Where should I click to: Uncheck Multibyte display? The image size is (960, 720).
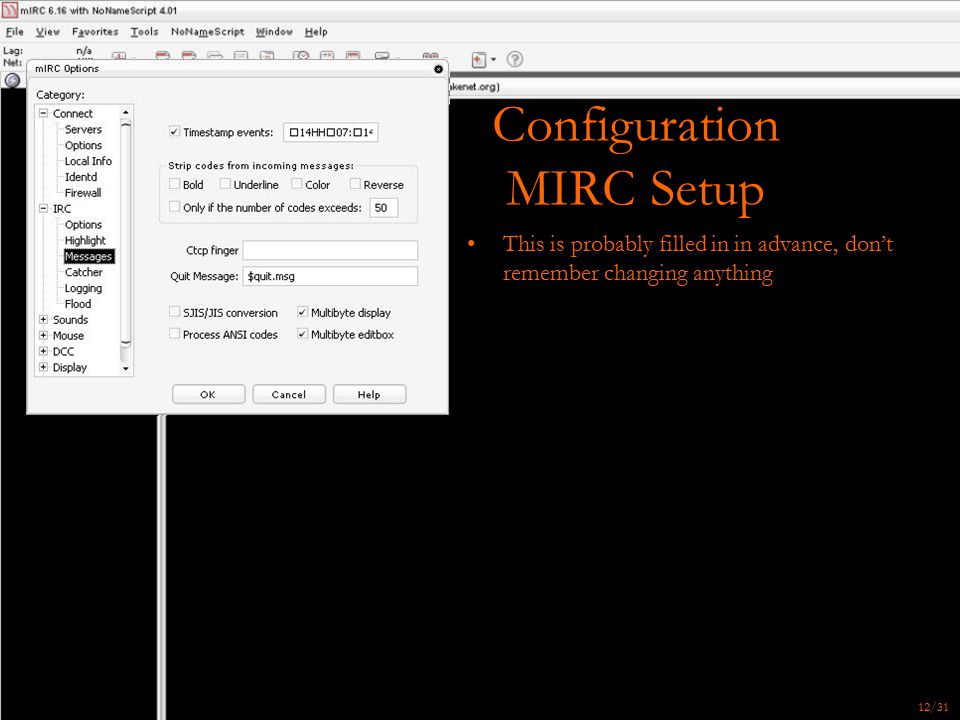click(302, 312)
